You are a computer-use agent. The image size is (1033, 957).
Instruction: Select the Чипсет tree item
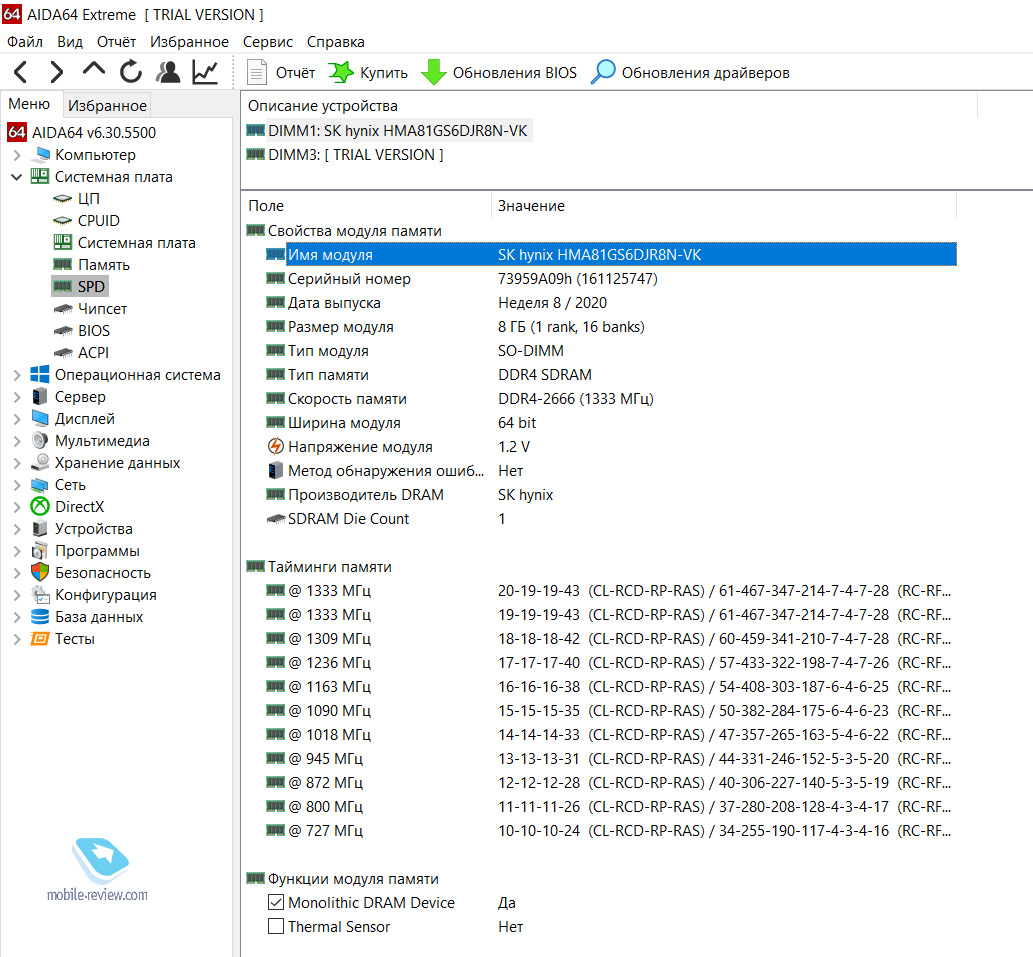[x=102, y=309]
